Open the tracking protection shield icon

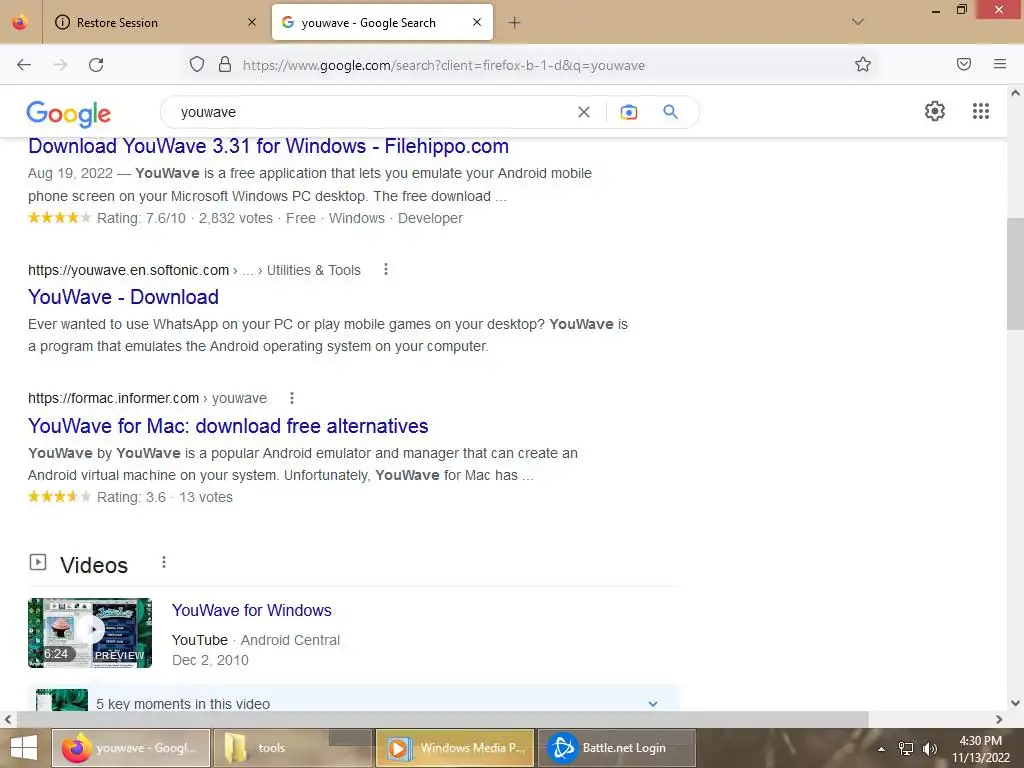(x=197, y=64)
